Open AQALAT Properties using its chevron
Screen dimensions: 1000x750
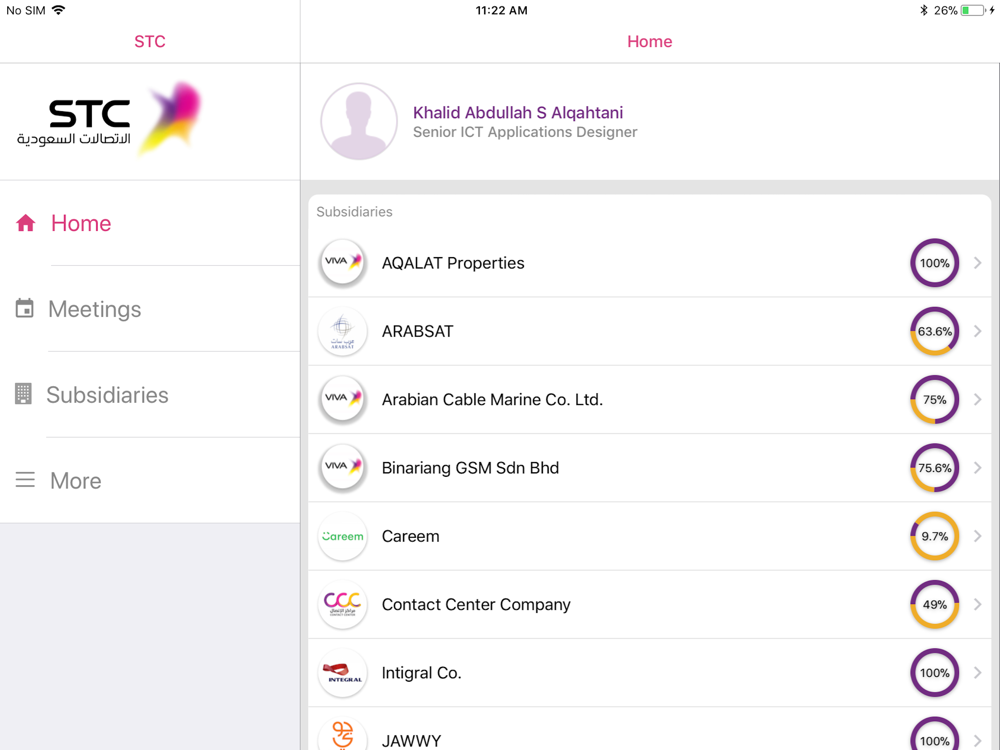pos(977,263)
